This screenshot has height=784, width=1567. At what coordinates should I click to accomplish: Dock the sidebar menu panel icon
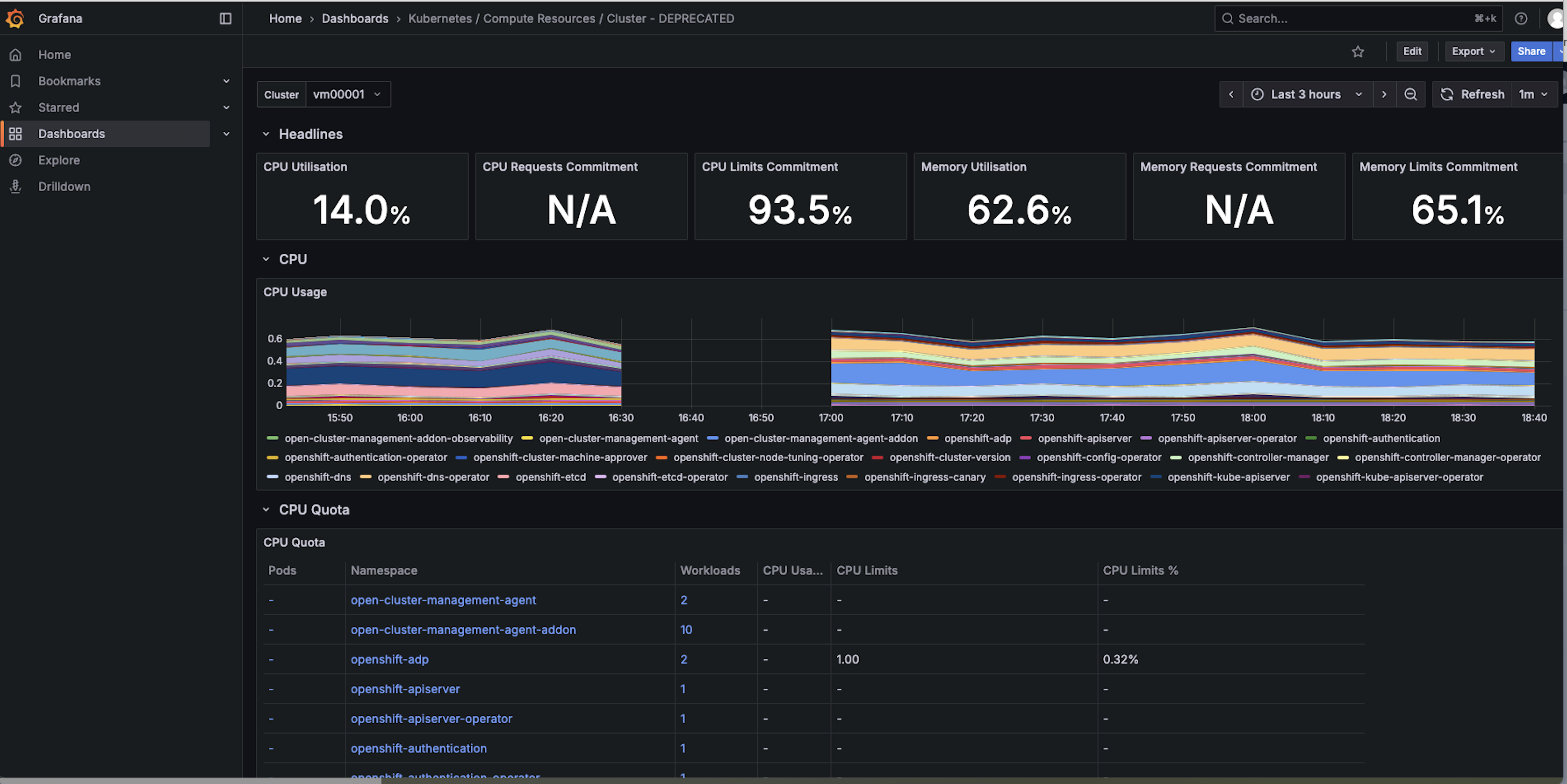pos(225,18)
